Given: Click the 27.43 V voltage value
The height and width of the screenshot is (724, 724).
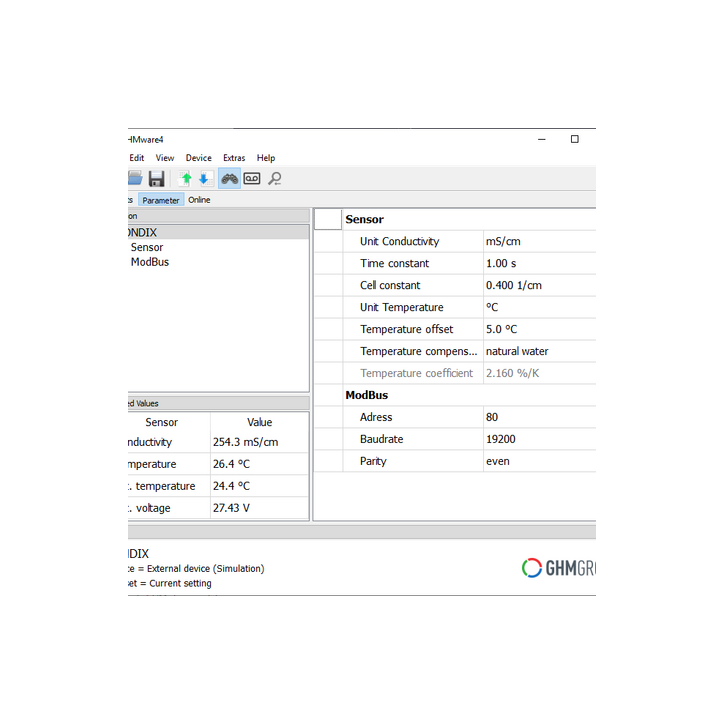Looking at the screenshot, I should tap(231, 508).
